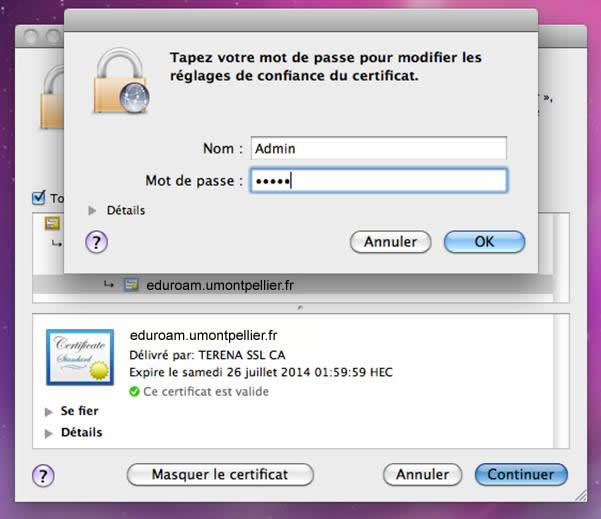
Task: Click the green valid certificate checkmark icon
Action: click(x=136, y=392)
